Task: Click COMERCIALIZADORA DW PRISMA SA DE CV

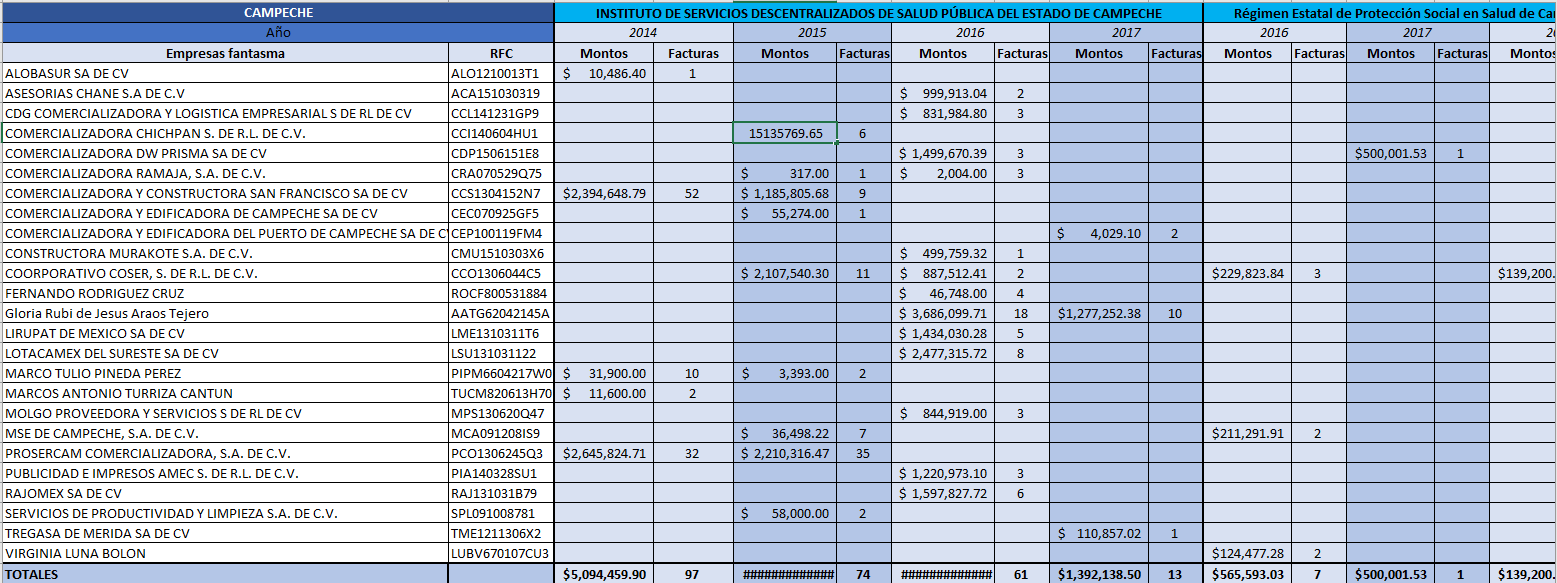Action: click(225, 153)
